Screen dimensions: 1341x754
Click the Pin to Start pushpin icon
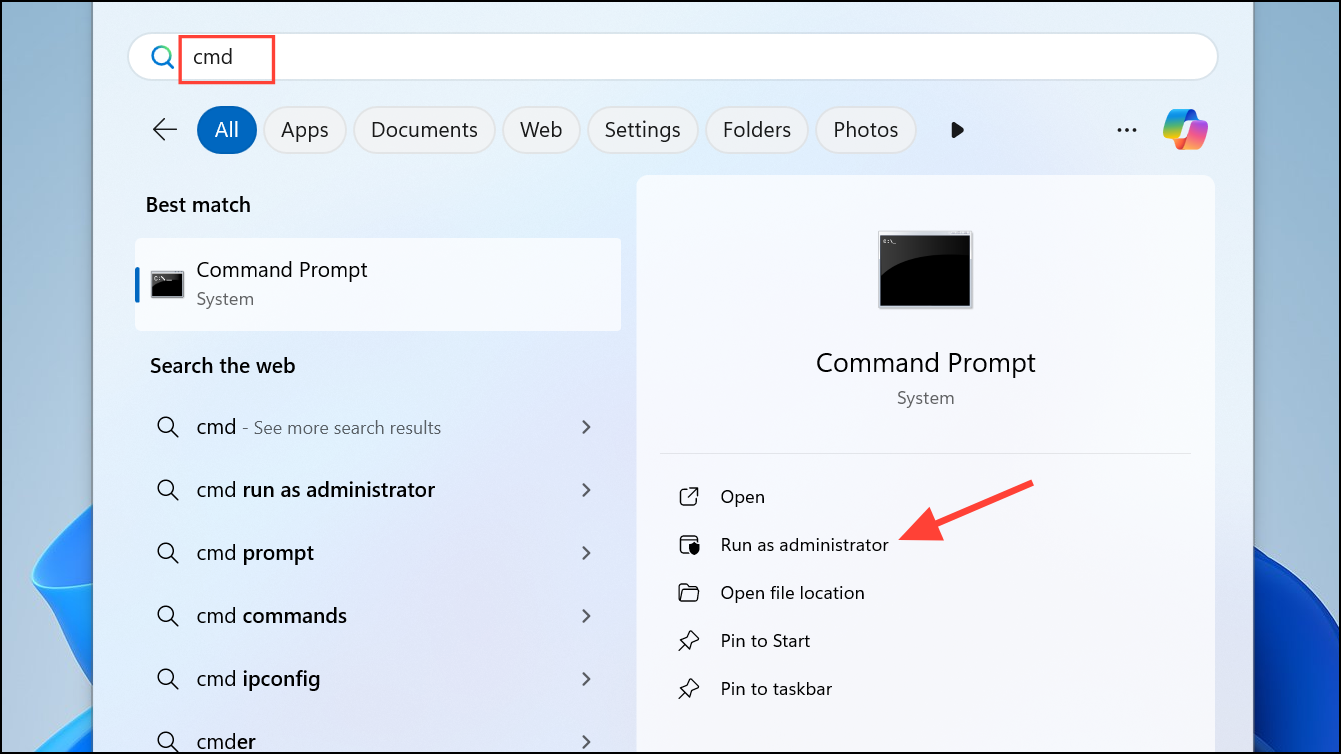point(690,640)
